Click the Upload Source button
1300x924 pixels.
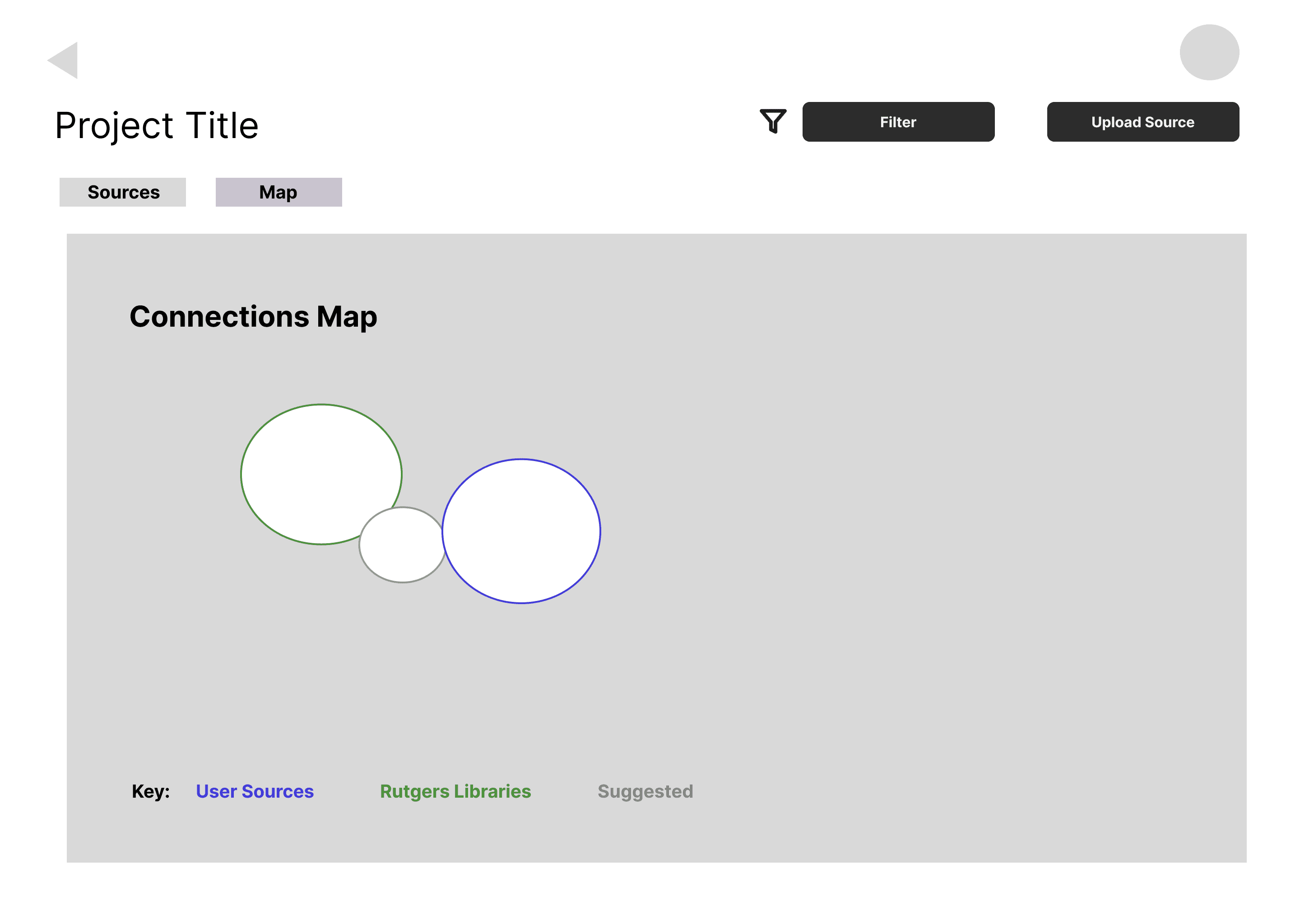(1142, 122)
